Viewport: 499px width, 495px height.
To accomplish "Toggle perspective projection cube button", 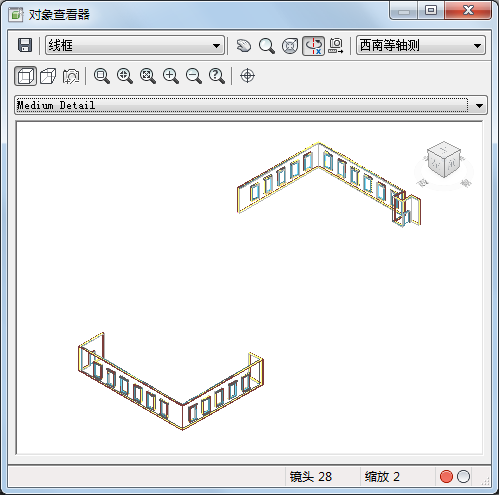I will tap(48, 76).
